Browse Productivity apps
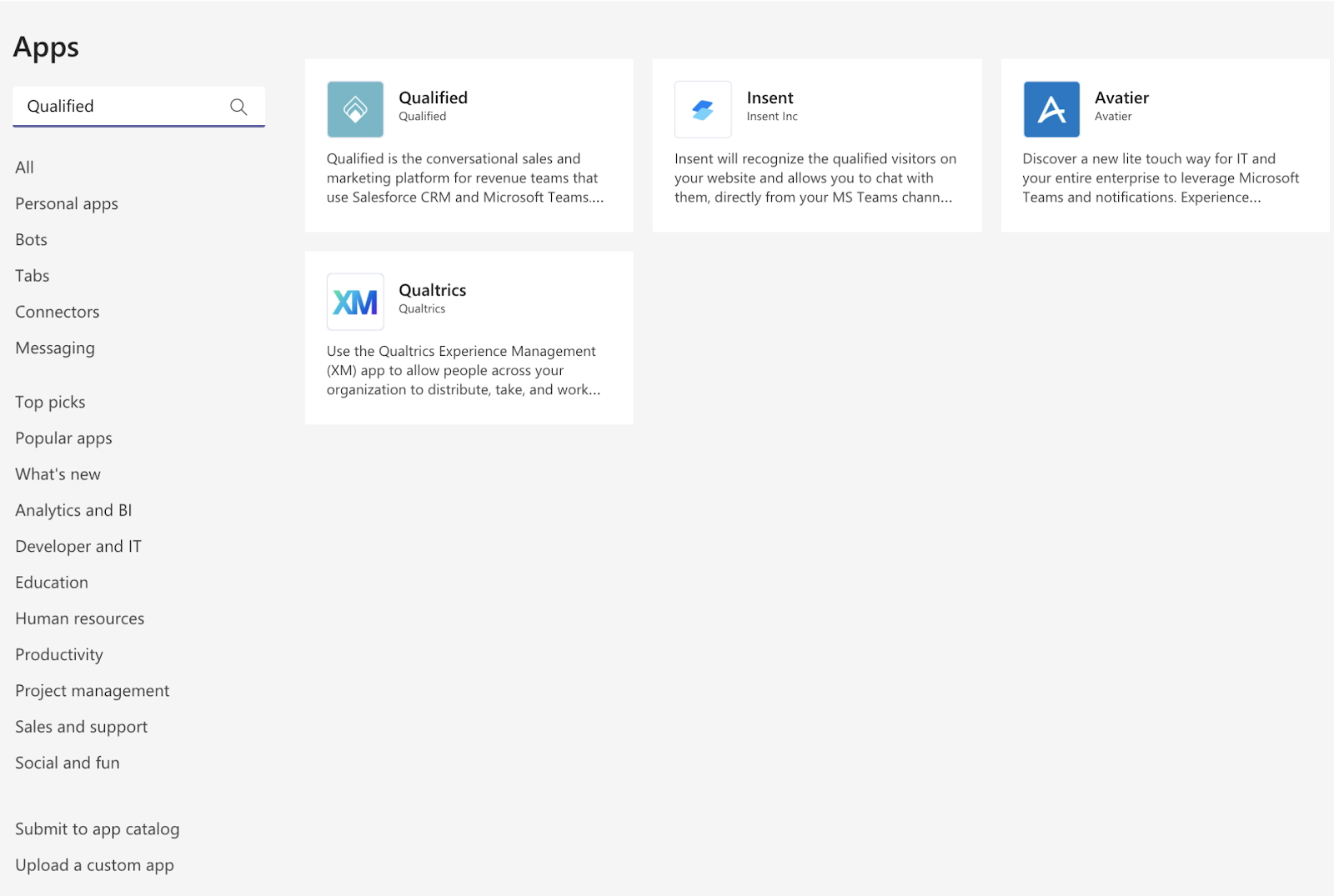The height and width of the screenshot is (896, 1334). 59,655
